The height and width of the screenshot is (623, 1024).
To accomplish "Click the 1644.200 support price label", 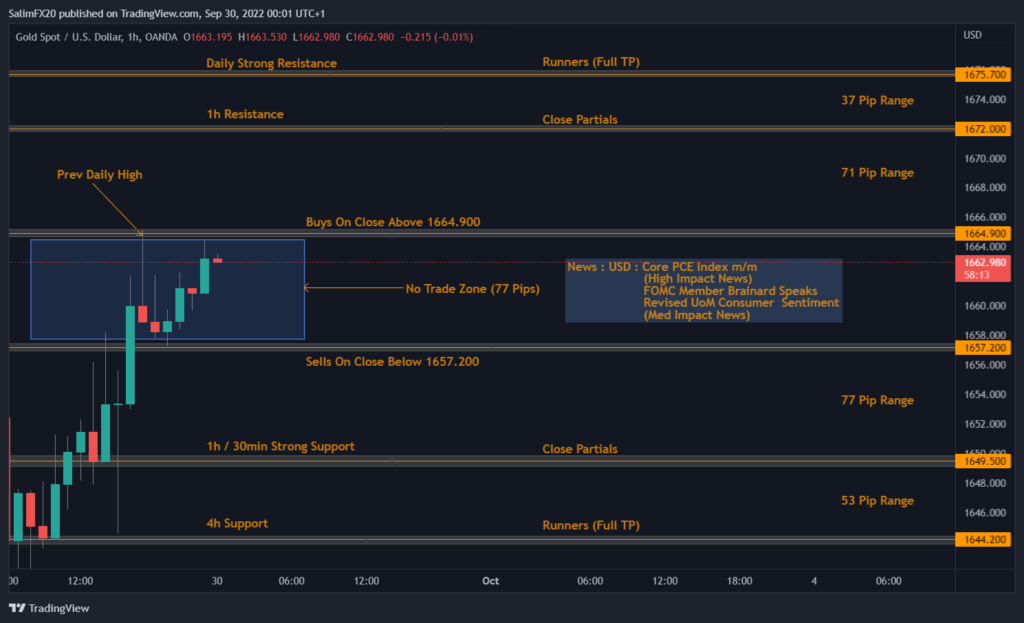I will (985, 539).
